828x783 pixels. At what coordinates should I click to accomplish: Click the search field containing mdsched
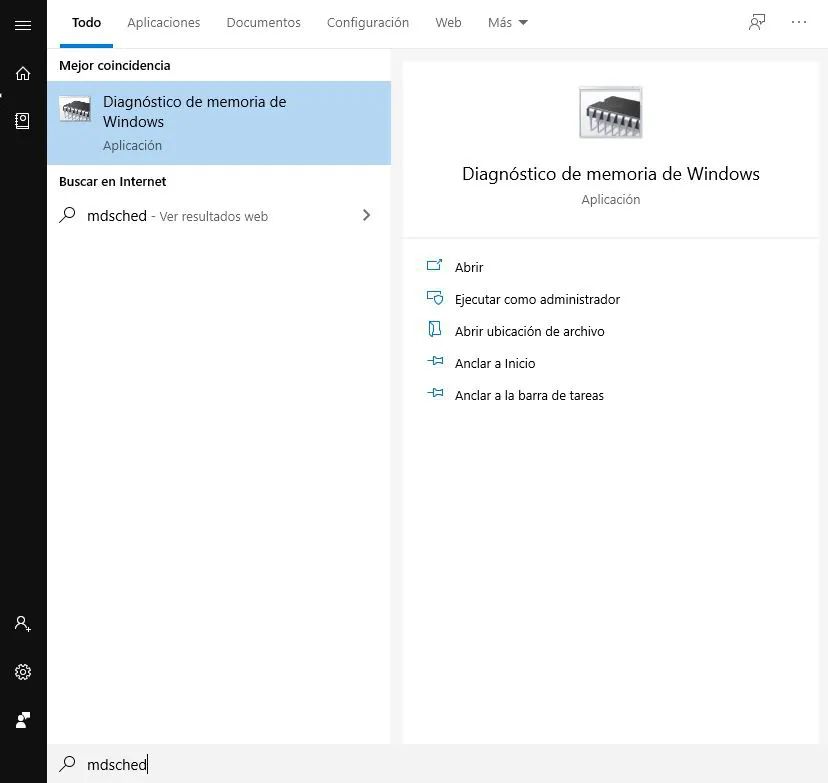pos(437,763)
